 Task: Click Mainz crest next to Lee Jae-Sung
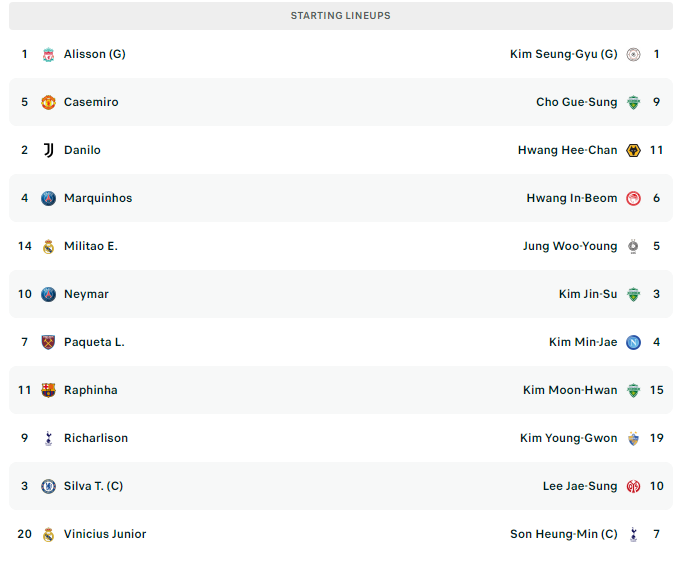[x=633, y=486]
